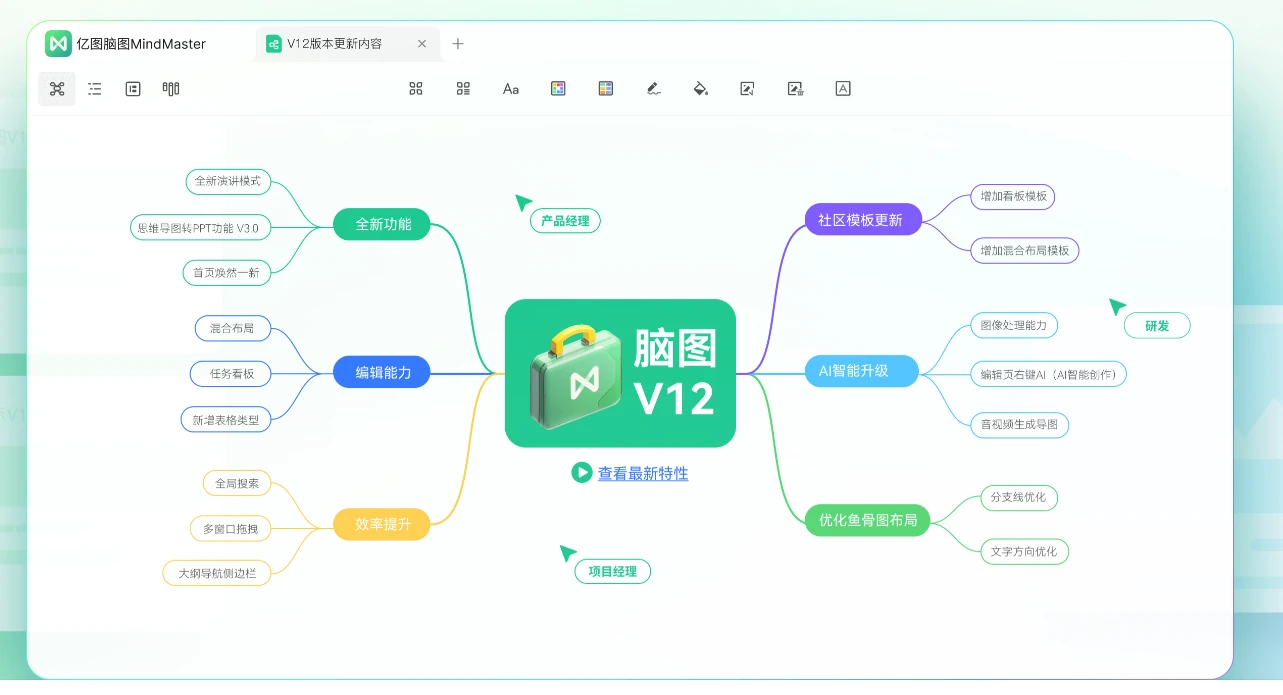Switch to outline list view icon

(95, 89)
